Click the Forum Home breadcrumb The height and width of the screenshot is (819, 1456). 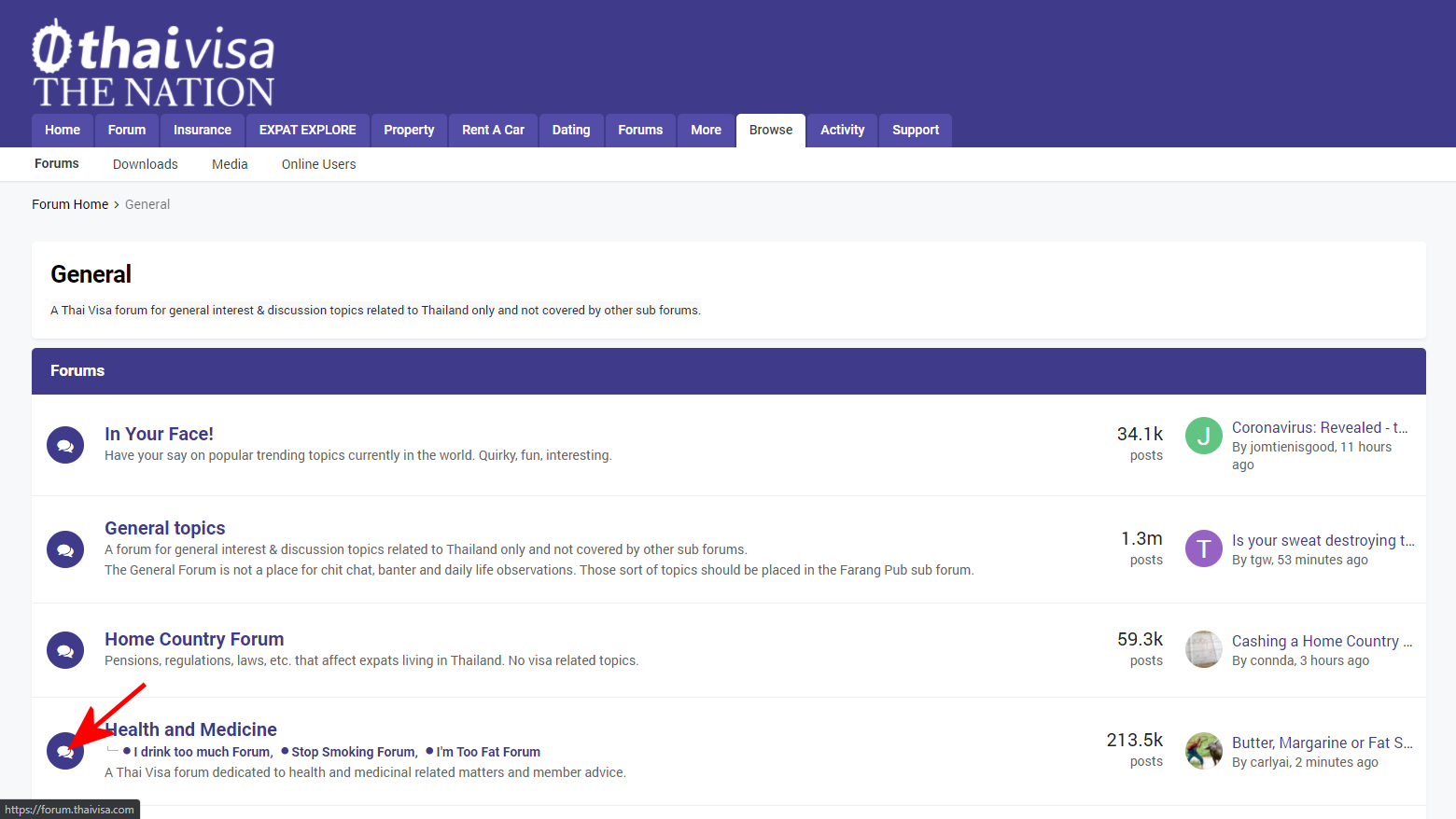click(x=70, y=204)
